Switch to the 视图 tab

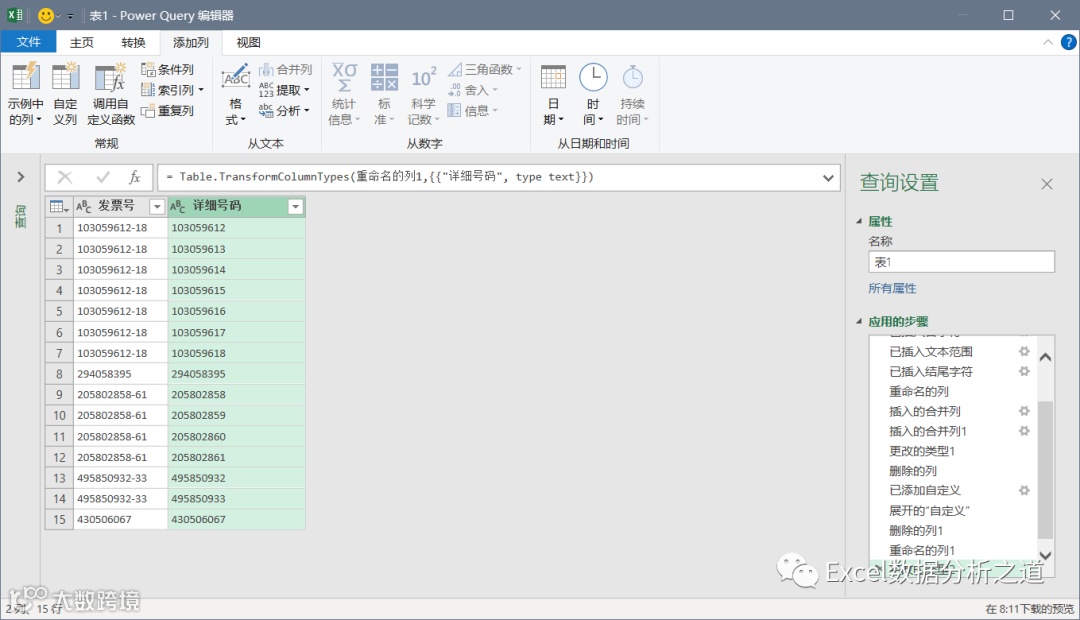[248, 42]
